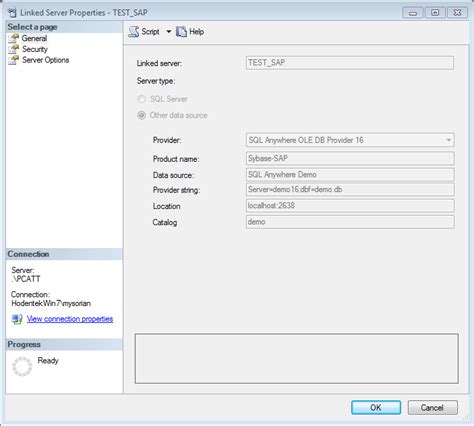This screenshot has height=426, width=474.
Task: Click the Linked Server Properties title icon
Action: pos(12,13)
